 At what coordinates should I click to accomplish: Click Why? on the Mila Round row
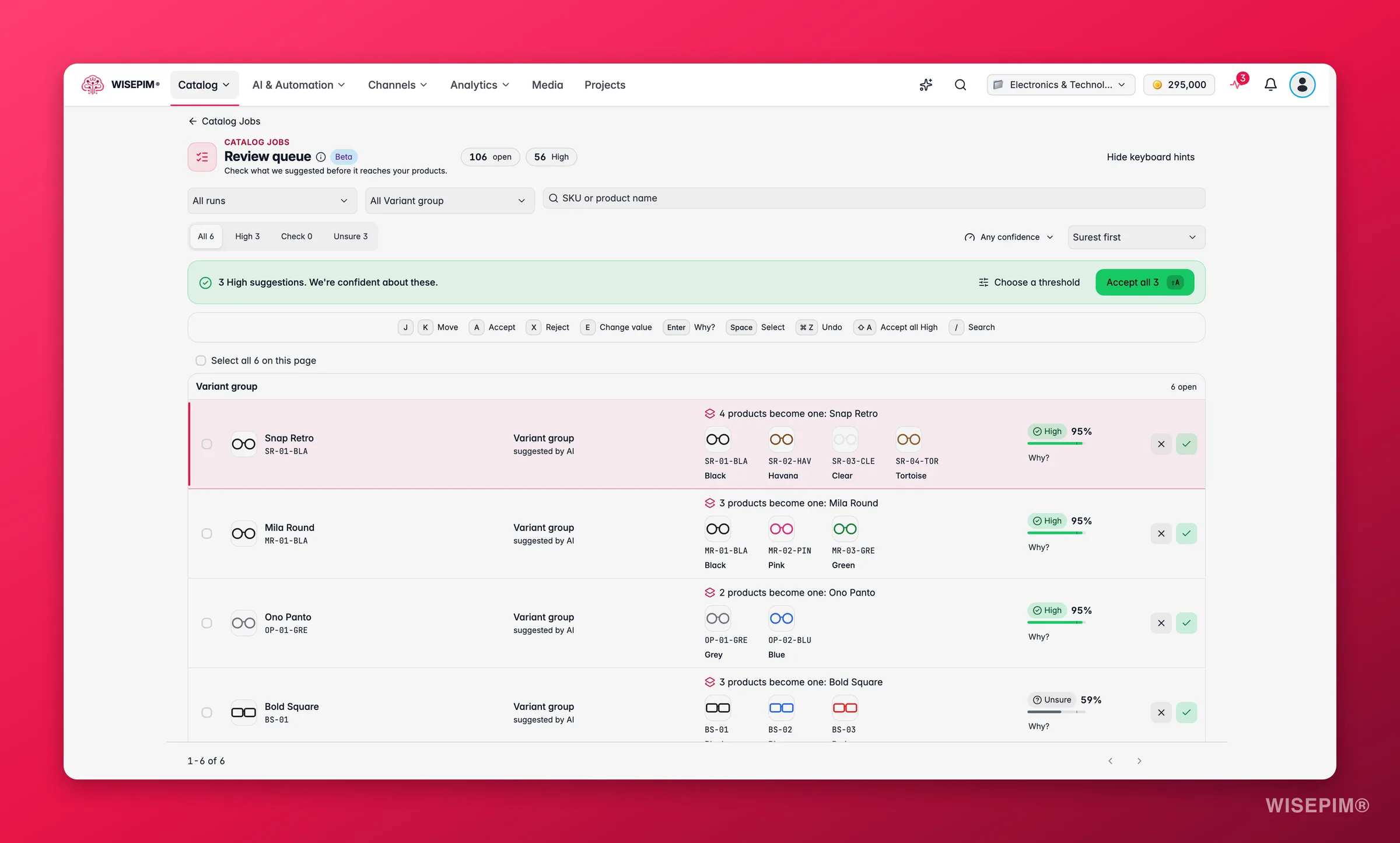click(x=1038, y=547)
